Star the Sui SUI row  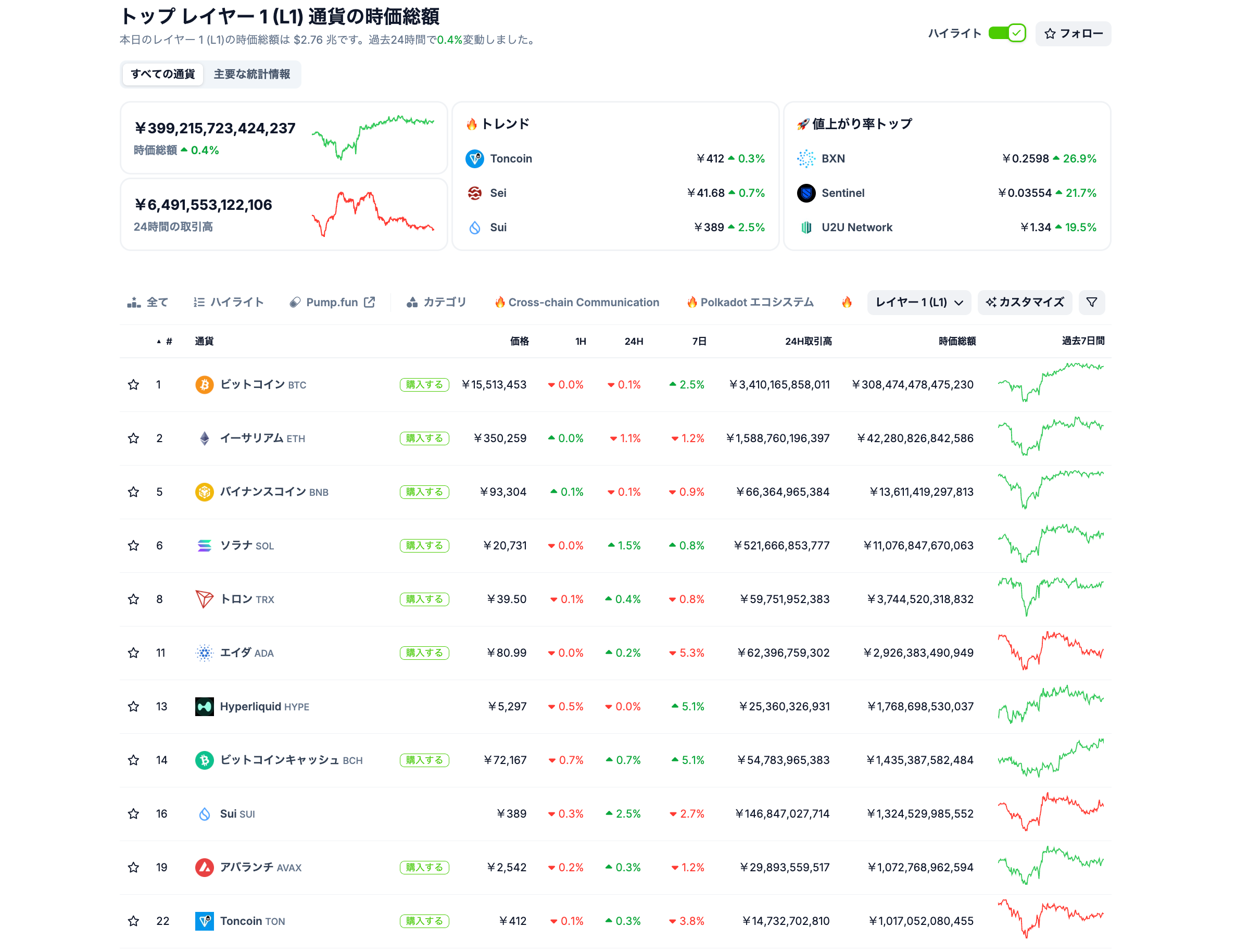[134, 814]
